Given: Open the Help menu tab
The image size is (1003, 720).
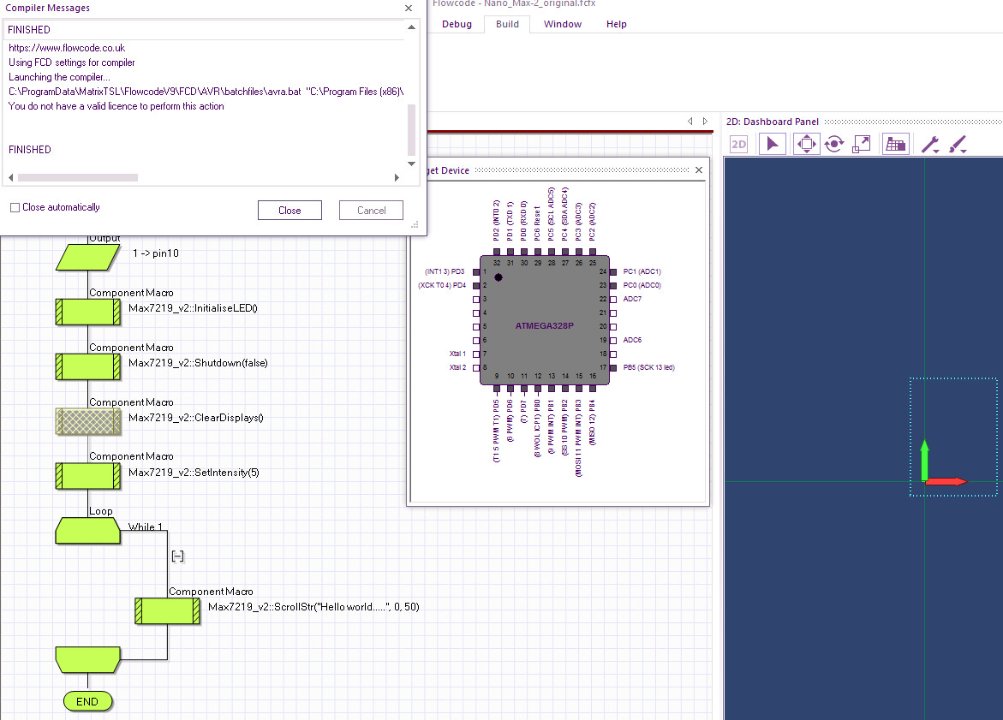Looking at the screenshot, I should tap(616, 24).
